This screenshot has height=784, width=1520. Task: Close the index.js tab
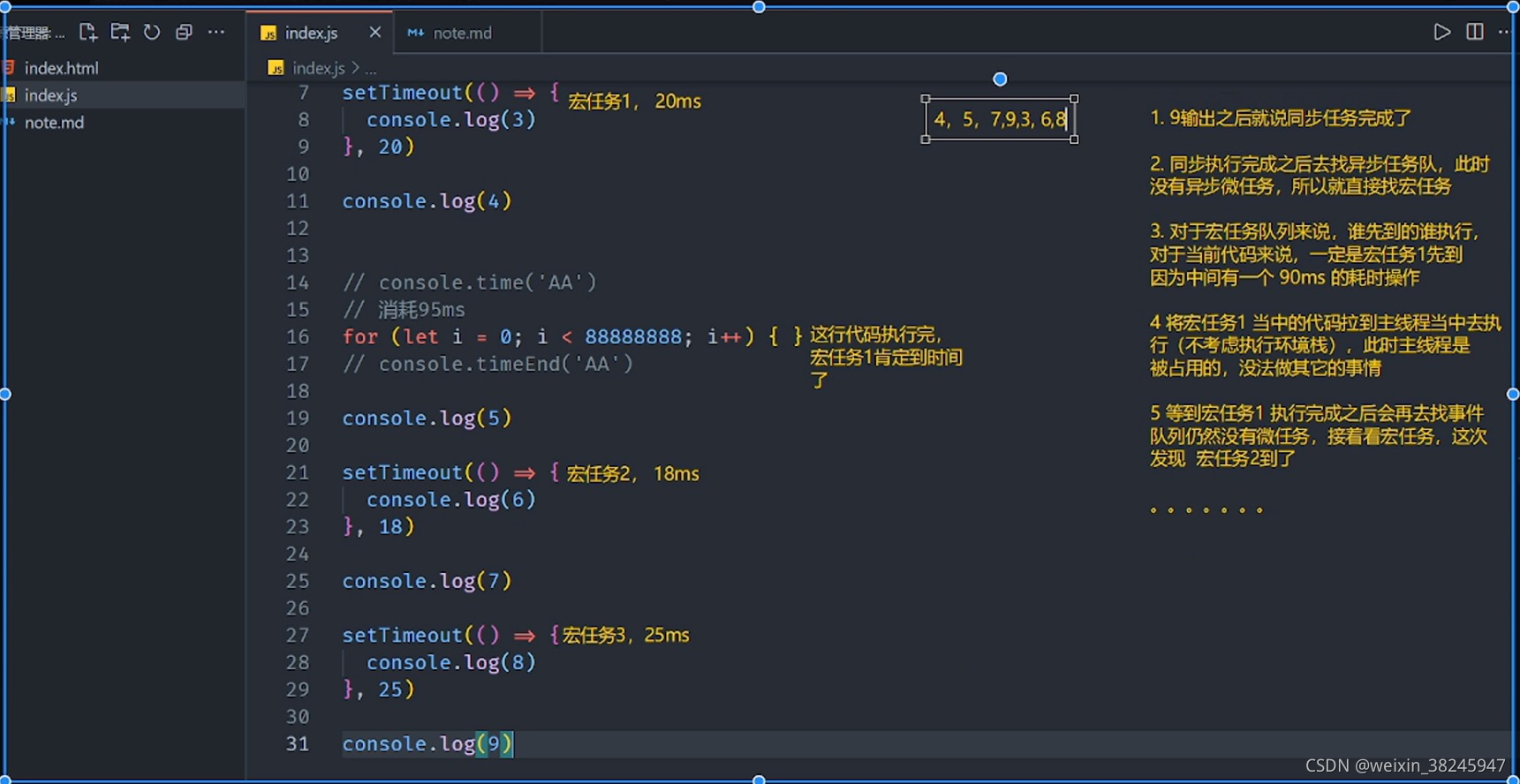point(375,33)
